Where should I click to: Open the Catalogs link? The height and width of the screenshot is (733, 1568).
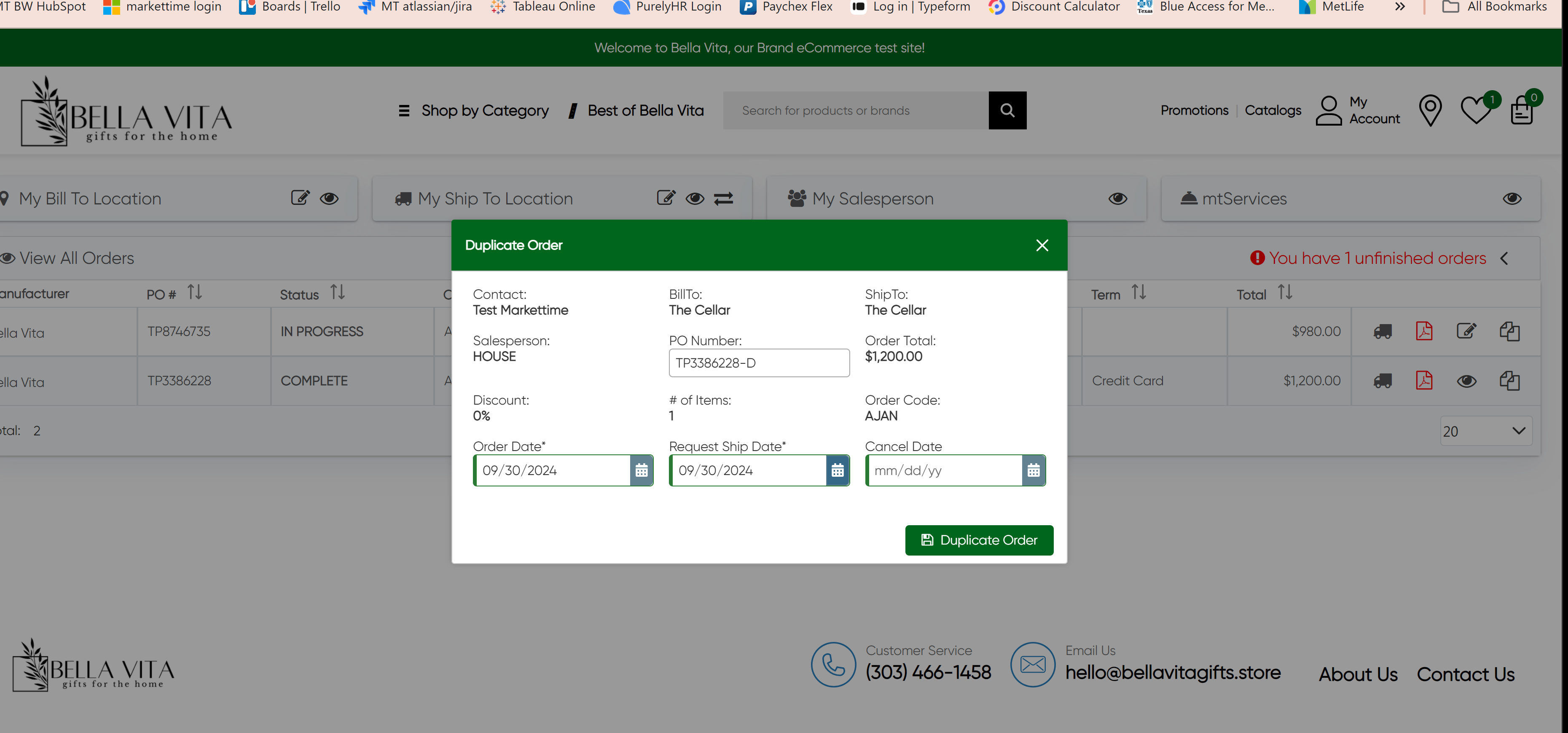(1273, 110)
